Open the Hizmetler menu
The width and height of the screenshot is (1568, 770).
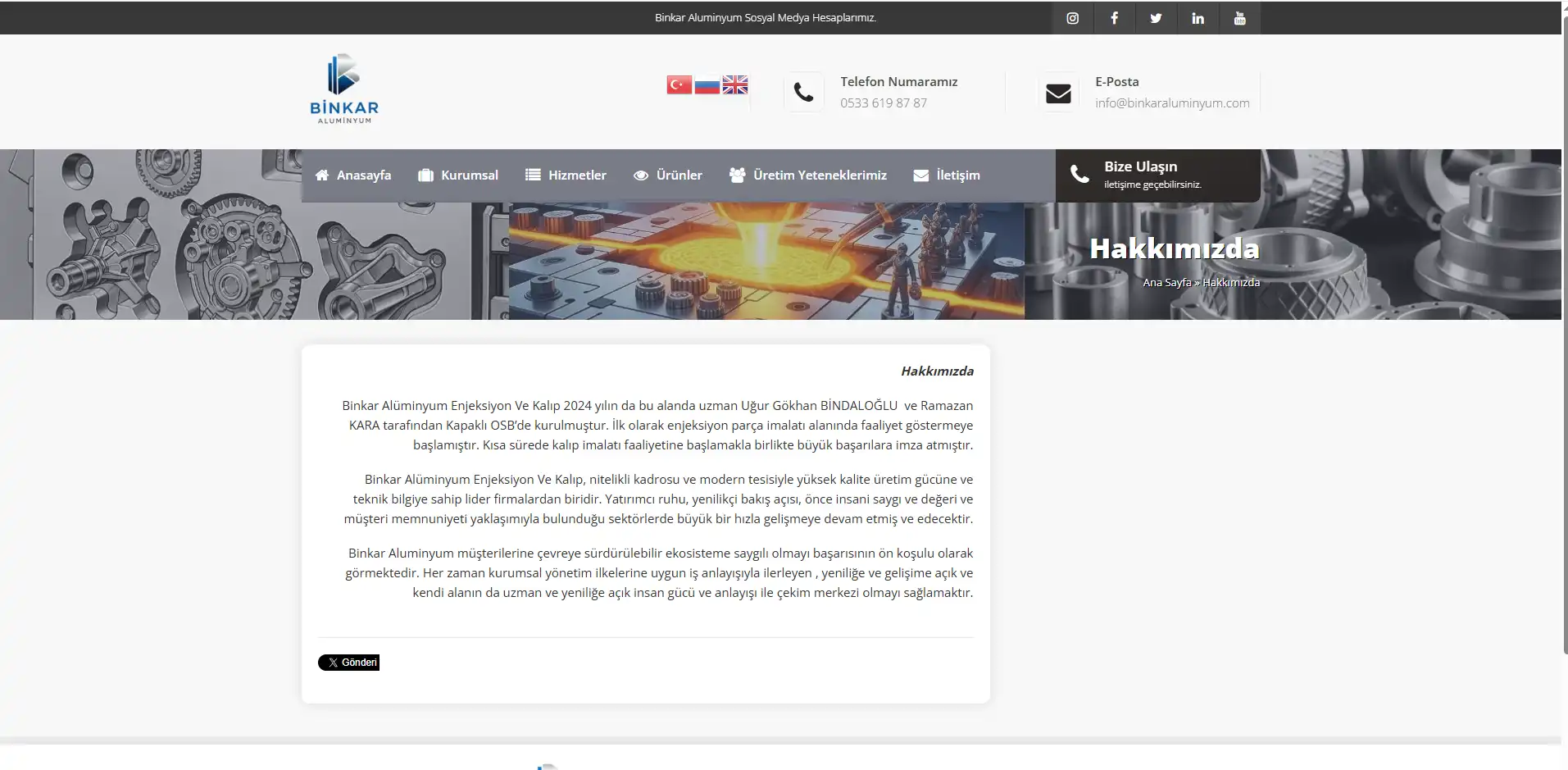pyautogui.click(x=566, y=175)
